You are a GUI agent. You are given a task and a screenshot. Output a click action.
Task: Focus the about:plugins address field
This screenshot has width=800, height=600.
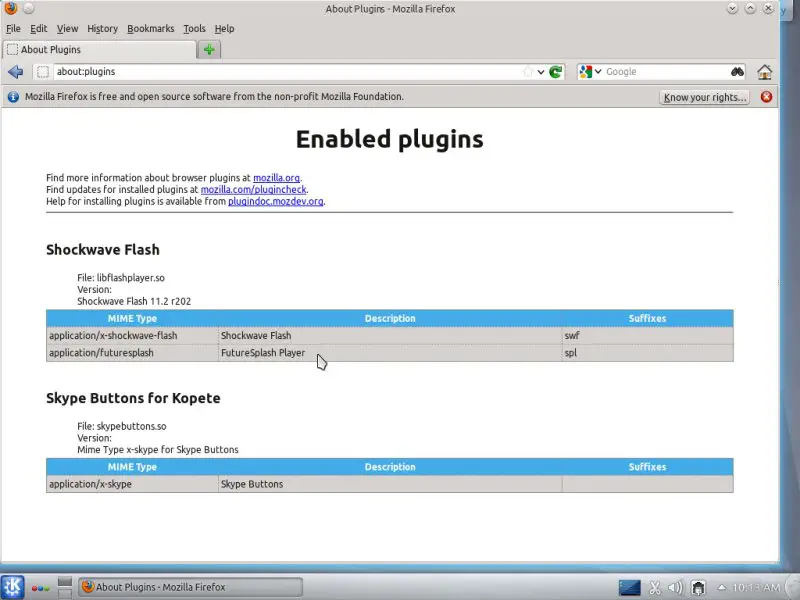click(x=286, y=72)
